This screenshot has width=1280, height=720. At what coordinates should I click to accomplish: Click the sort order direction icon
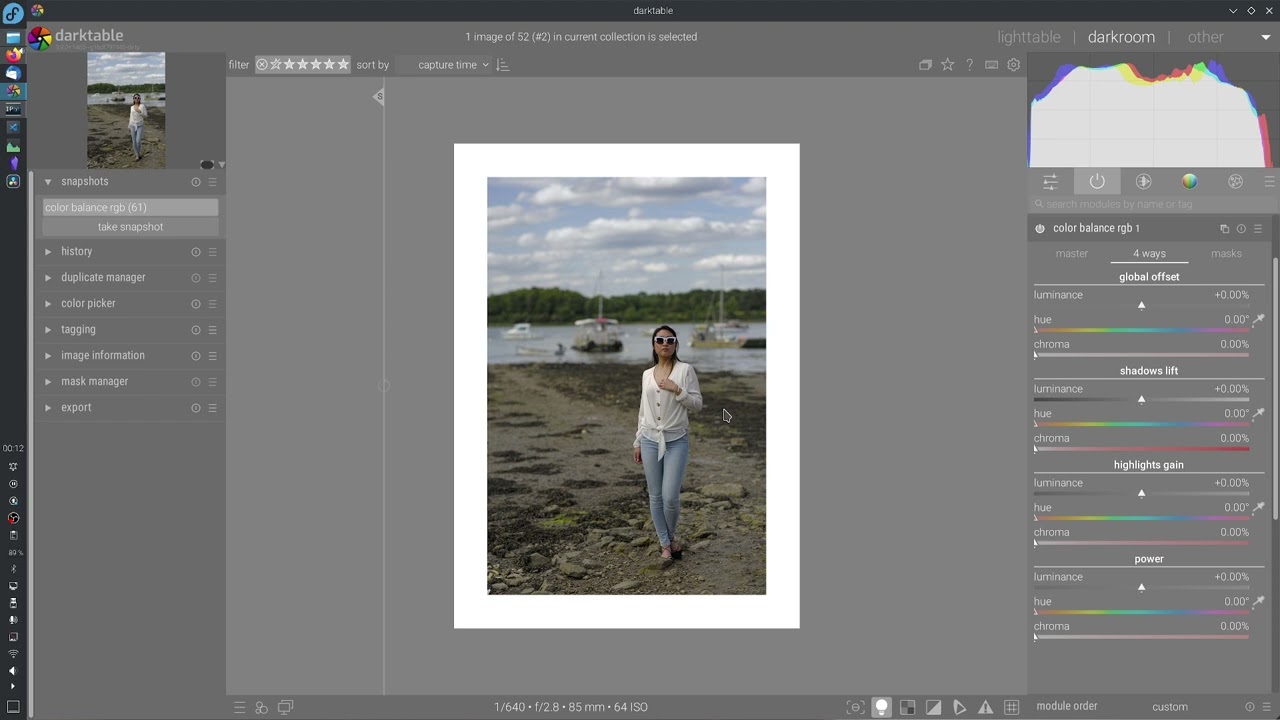pyautogui.click(x=503, y=65)
